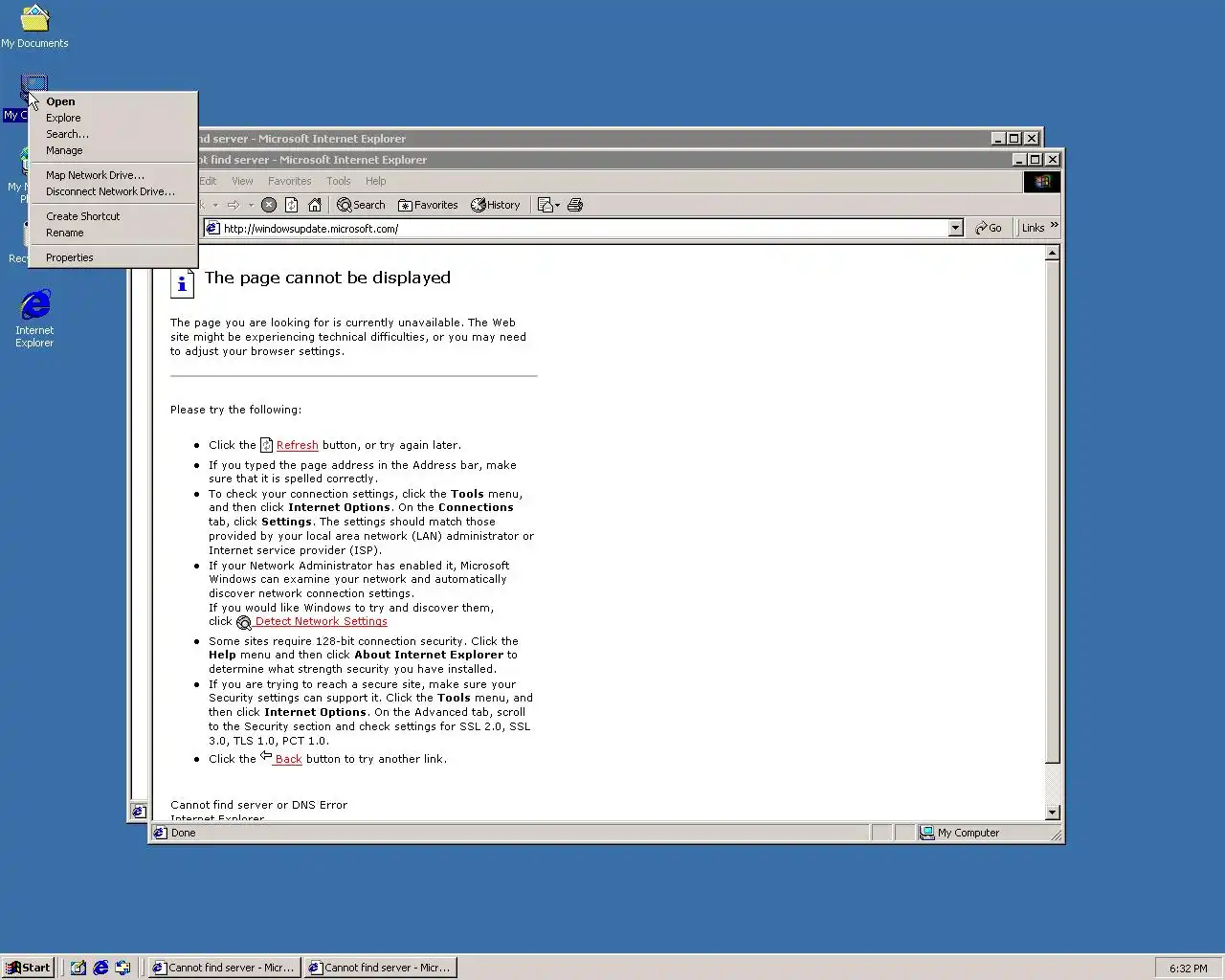
Task: Click the Start button on taskbar
Action: tap(28, 968)
